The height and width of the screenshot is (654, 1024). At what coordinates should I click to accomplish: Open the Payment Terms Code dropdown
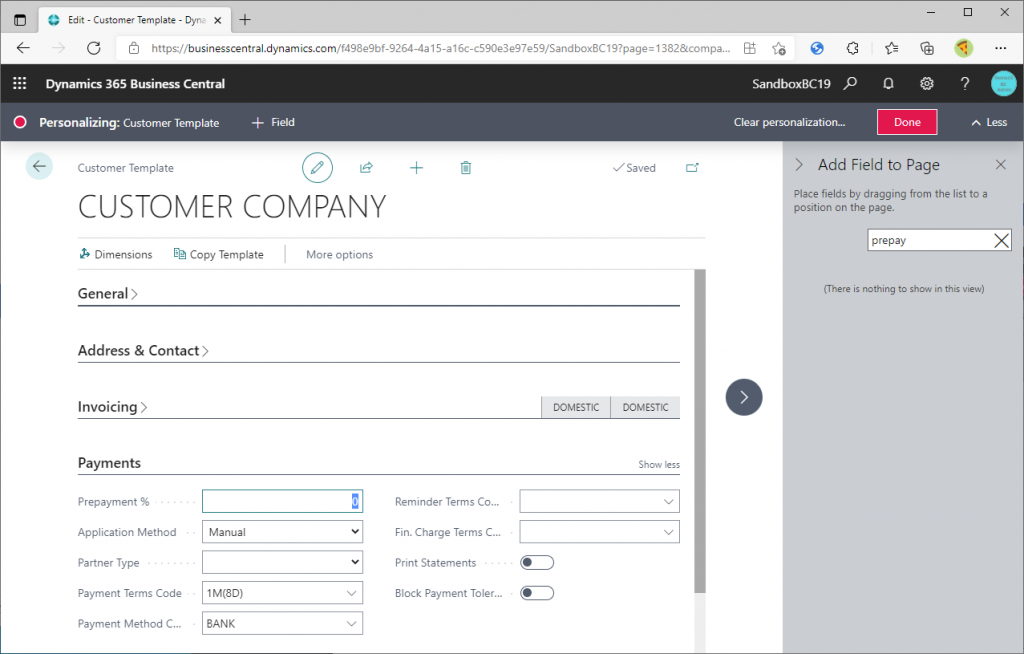pos(351,593)
